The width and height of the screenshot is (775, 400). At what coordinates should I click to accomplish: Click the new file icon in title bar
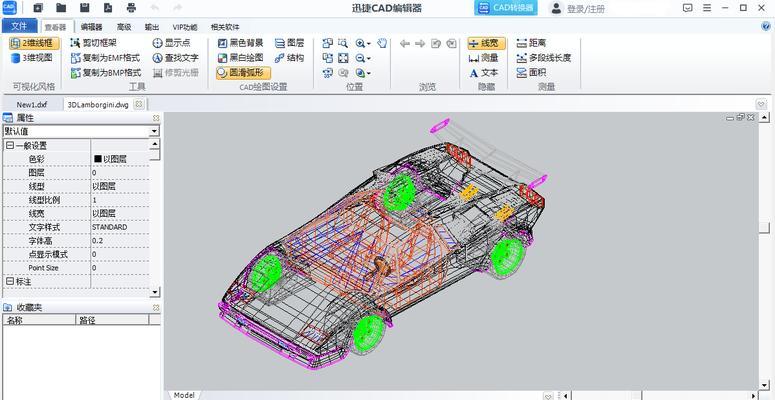point(38,8)
